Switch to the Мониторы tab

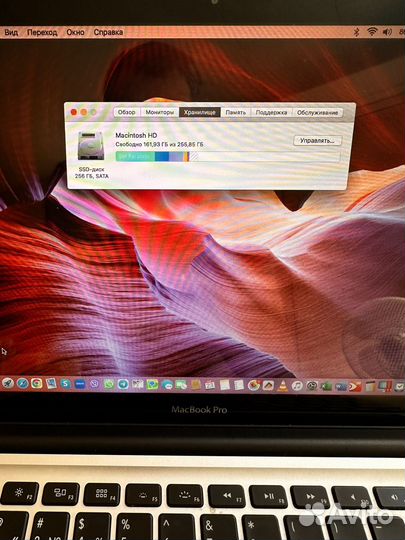click(159, 112)
